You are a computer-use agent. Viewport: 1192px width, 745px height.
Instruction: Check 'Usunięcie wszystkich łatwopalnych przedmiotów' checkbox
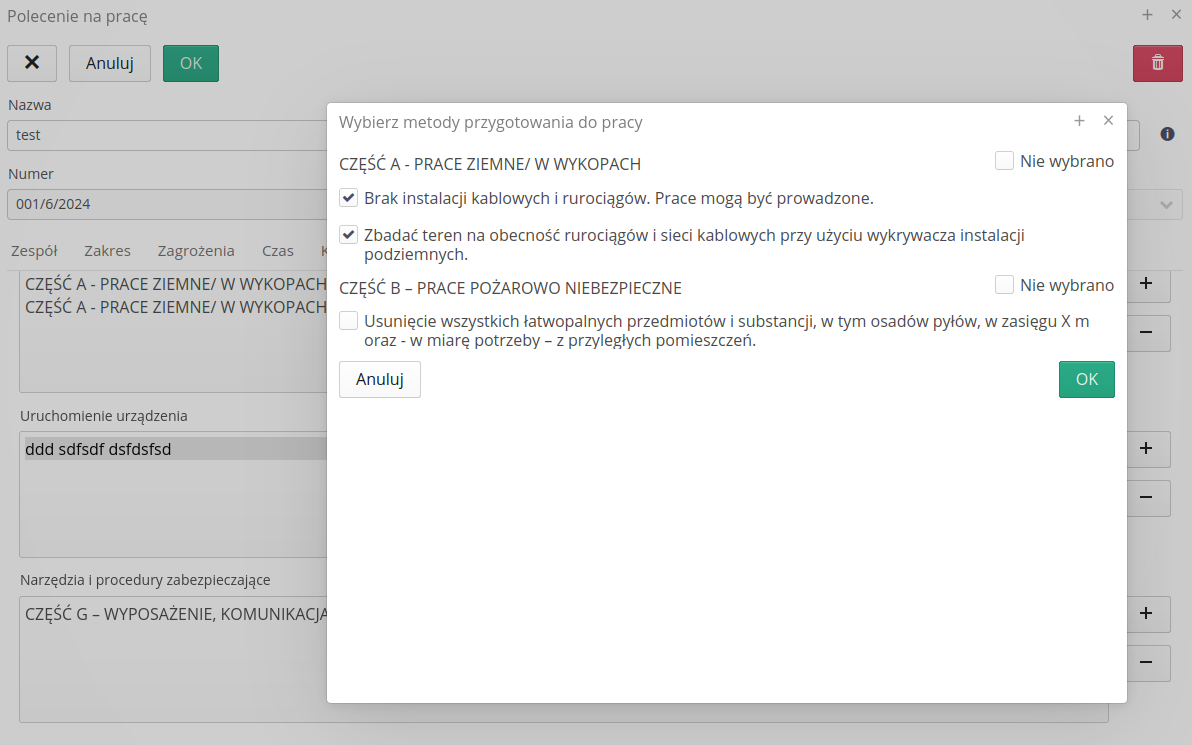[x=349, y=321]
